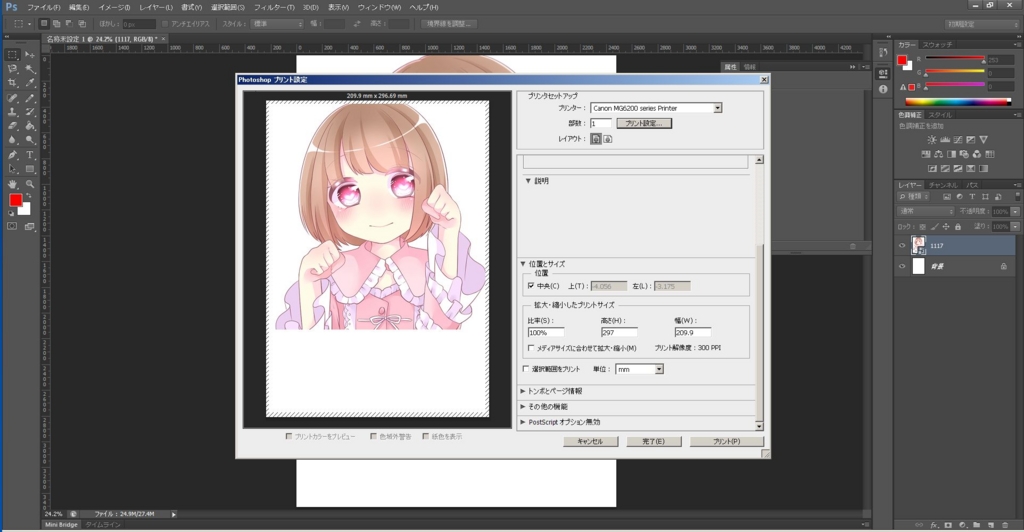Enable メディアサイズに合わせて拡大・縮小 checkbox

pos(531,348)
